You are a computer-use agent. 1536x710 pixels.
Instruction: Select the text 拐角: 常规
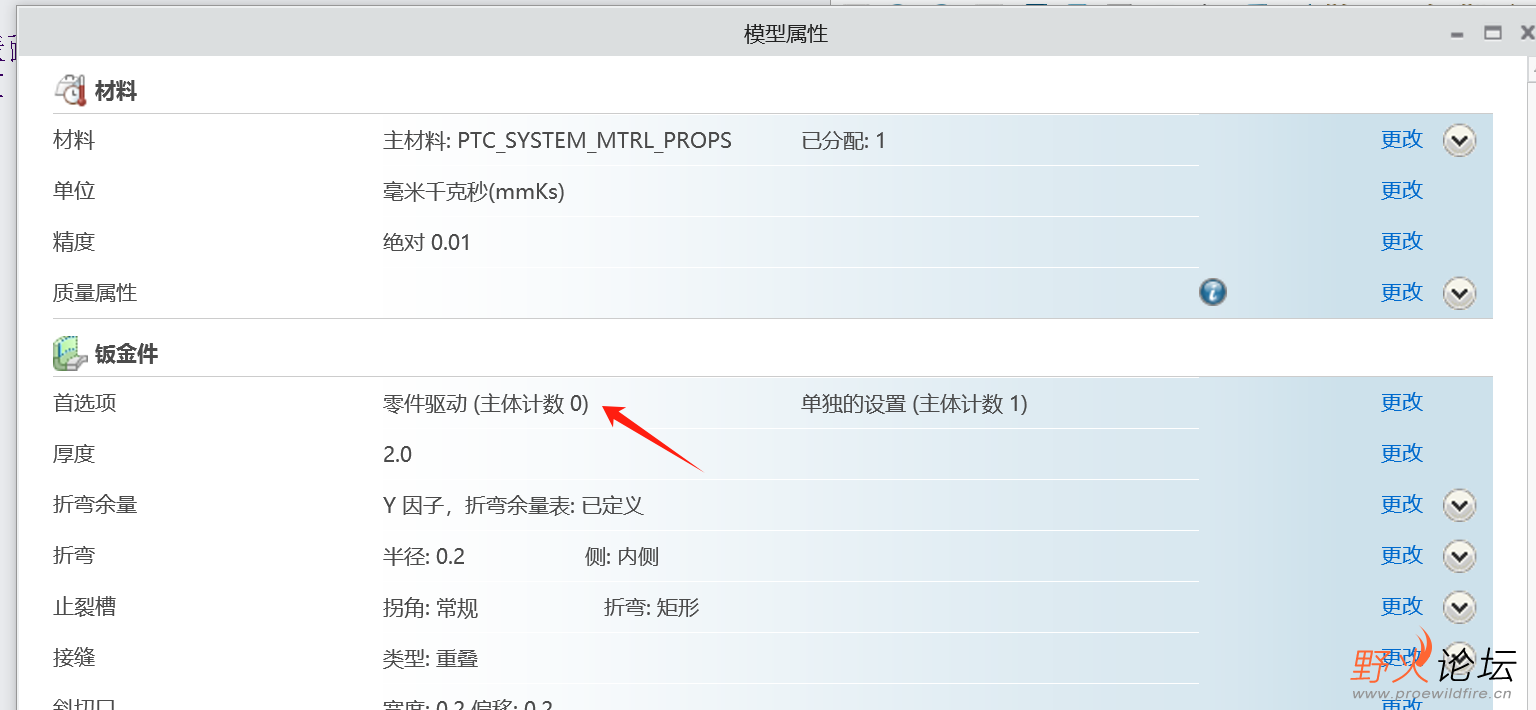tap(430, 608)
